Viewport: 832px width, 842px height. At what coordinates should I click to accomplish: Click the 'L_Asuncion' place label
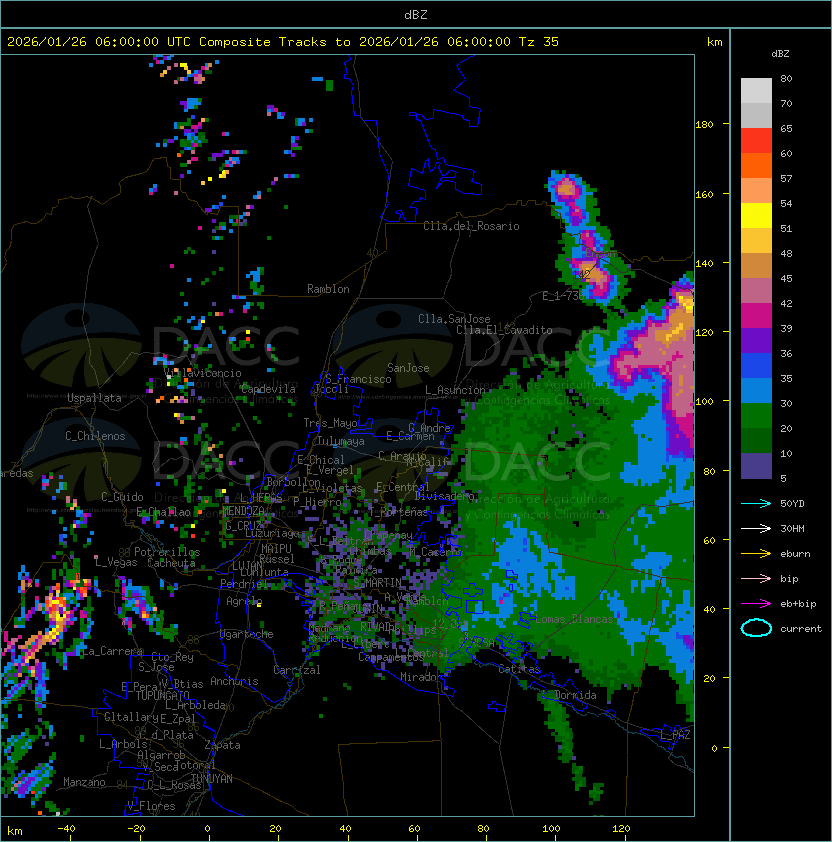tap(455, 390)
